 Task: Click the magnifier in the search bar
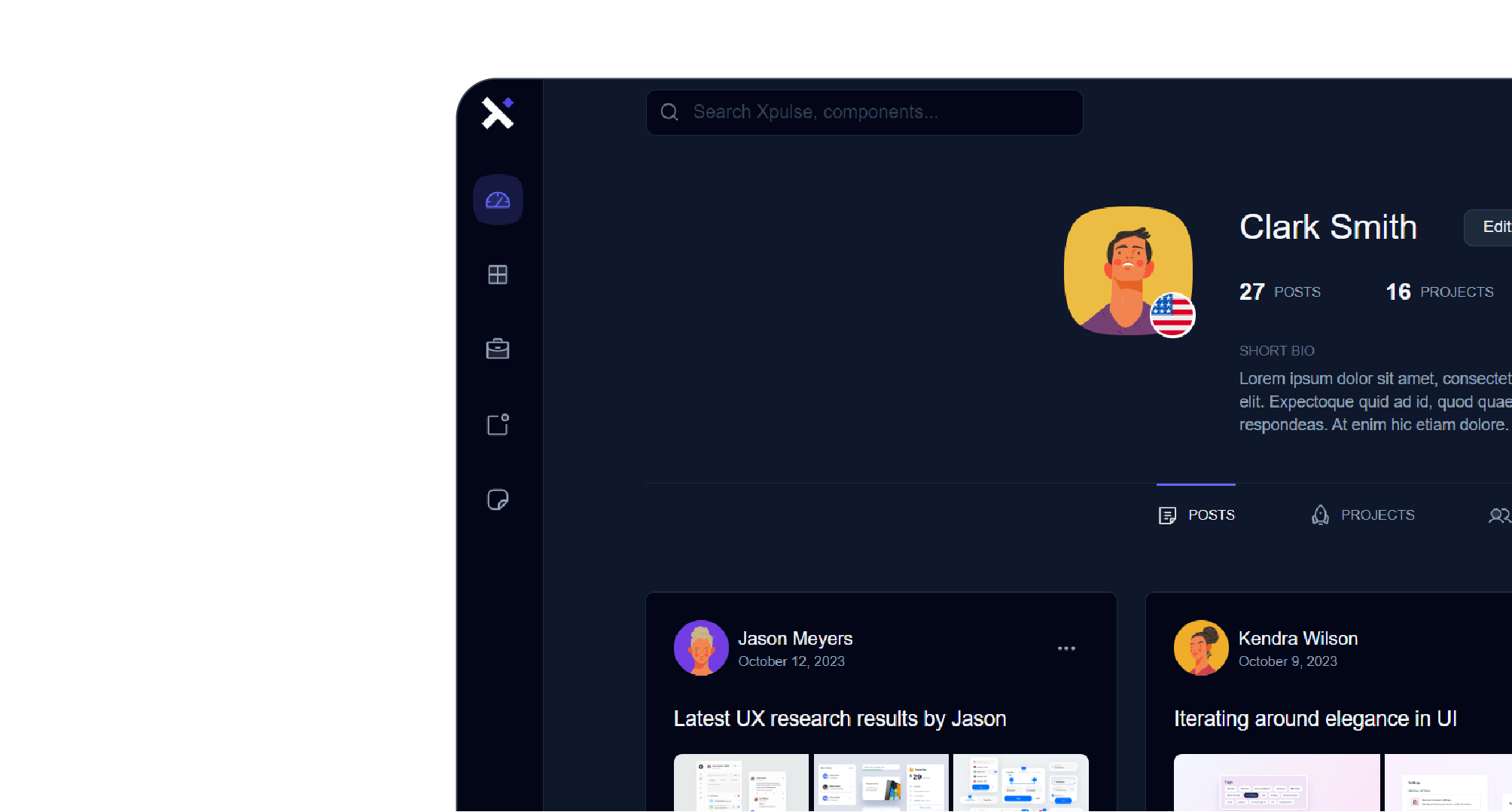[669, 111]
